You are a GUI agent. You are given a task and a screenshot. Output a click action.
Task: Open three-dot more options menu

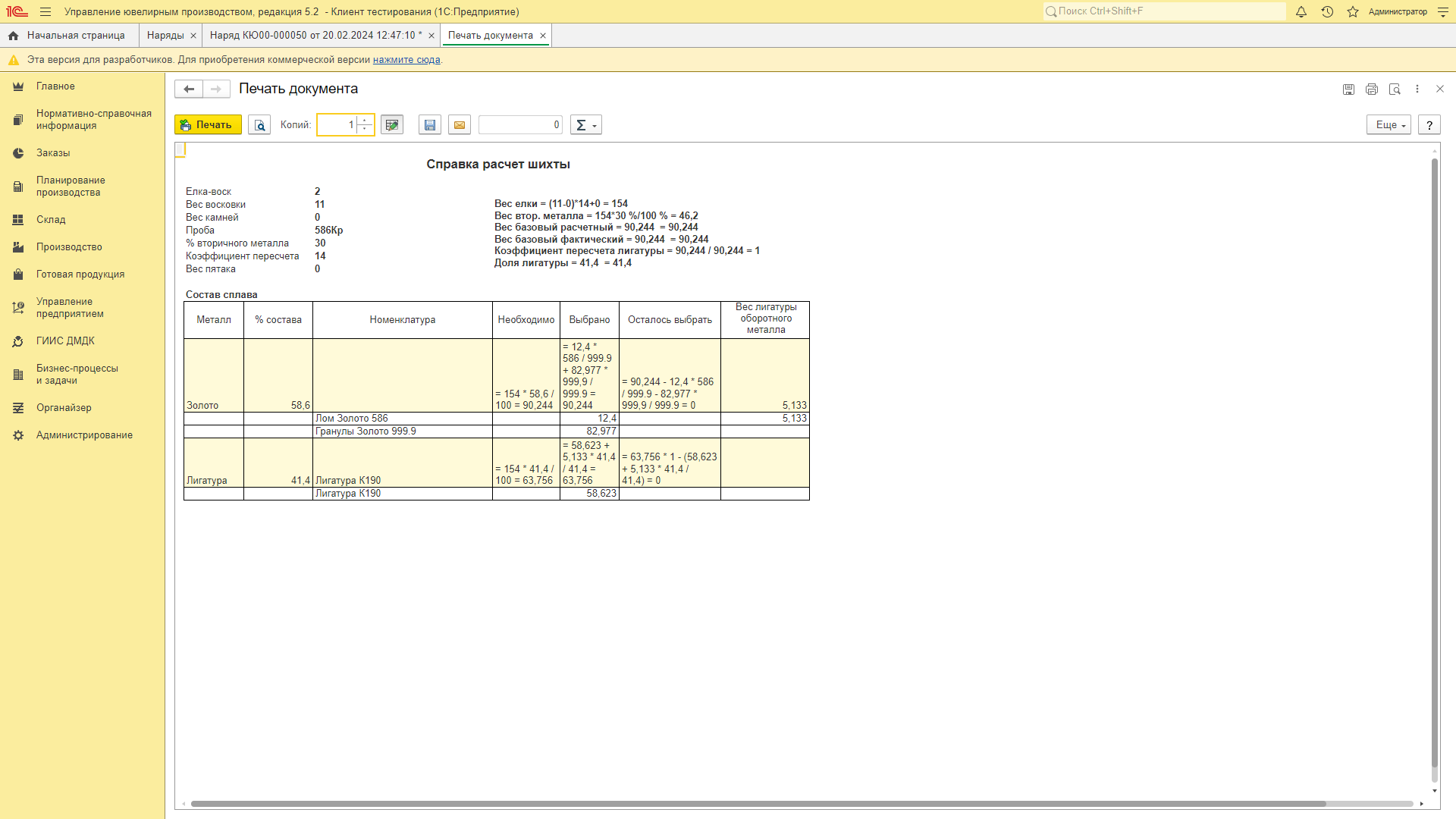coord(1417,89)
